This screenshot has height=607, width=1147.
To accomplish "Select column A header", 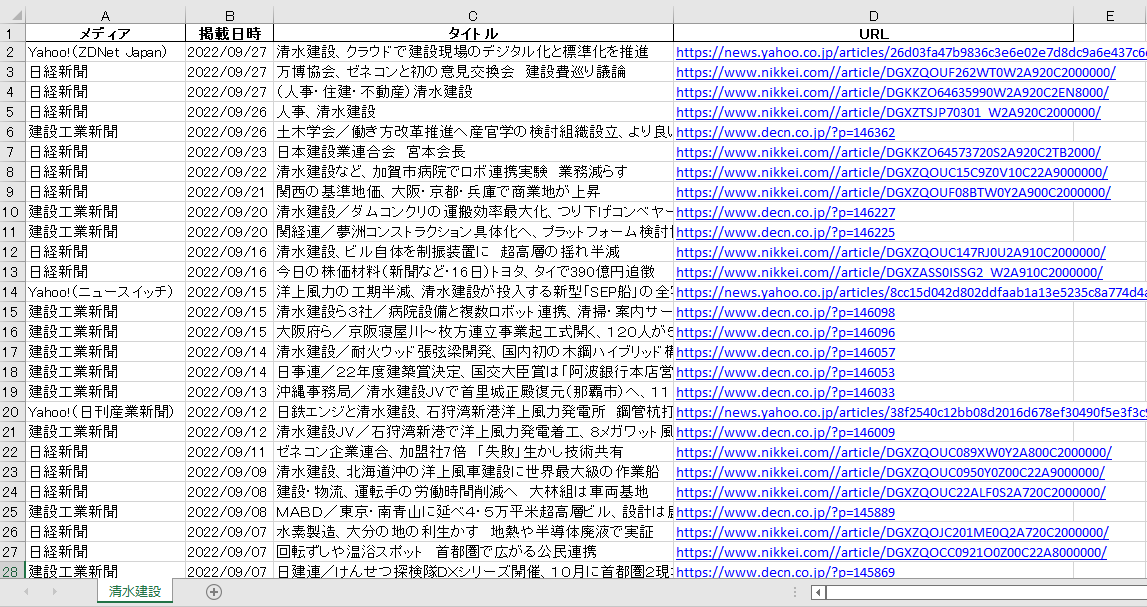I will click(105, 15).
